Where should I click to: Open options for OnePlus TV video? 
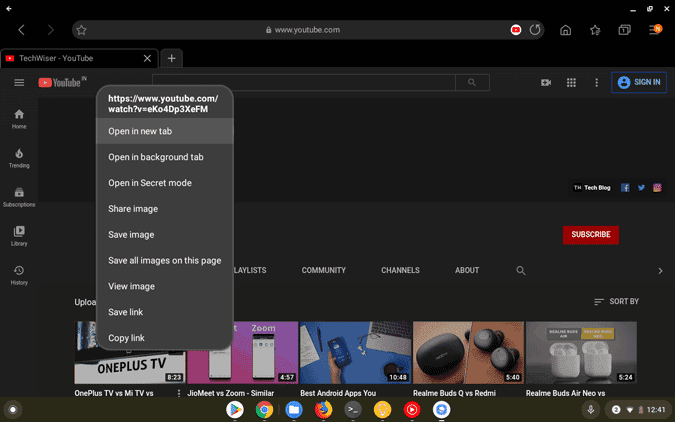(179, 393)
